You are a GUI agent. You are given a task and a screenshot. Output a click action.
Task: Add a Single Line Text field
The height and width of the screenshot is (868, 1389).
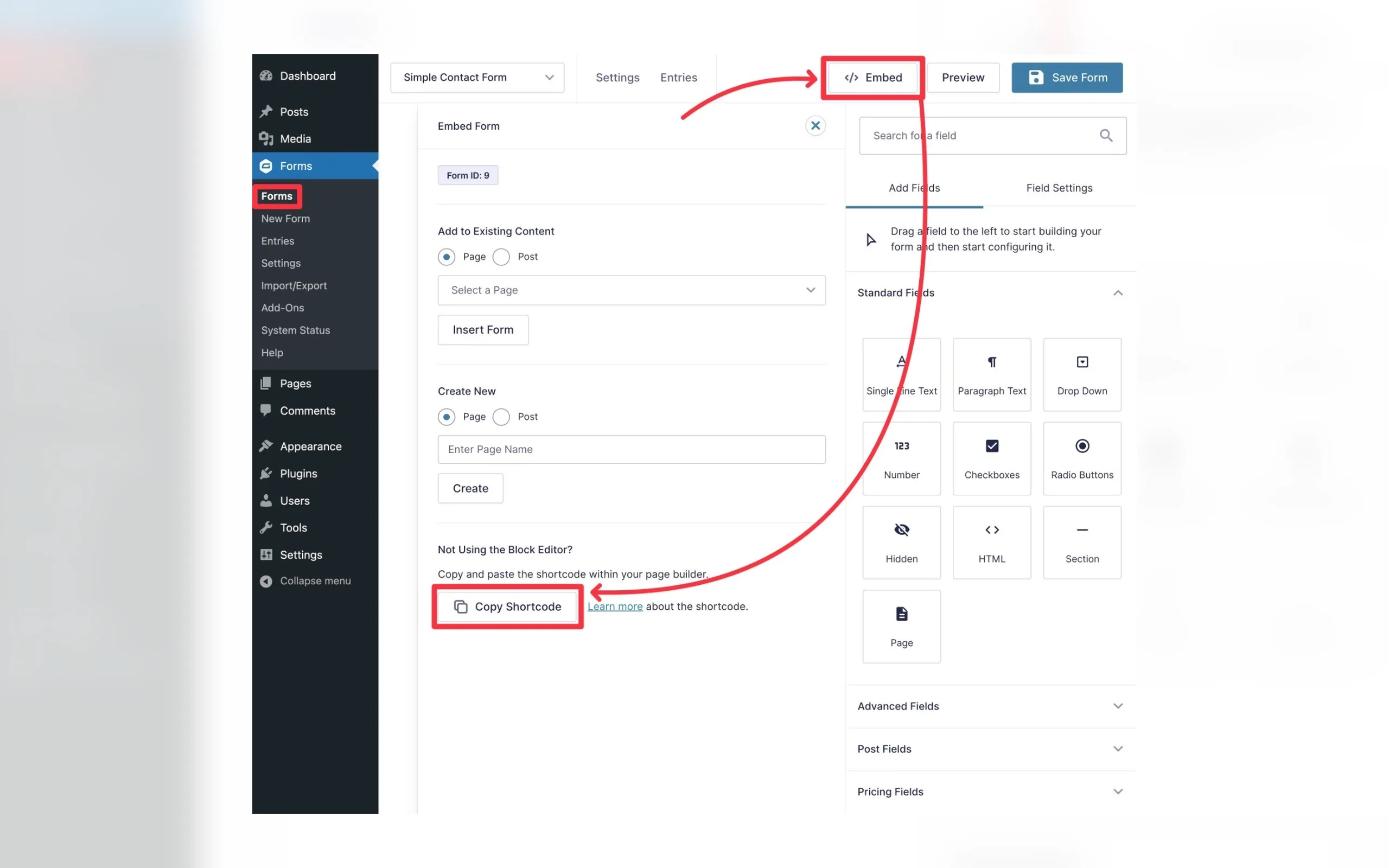pos(902,374)
